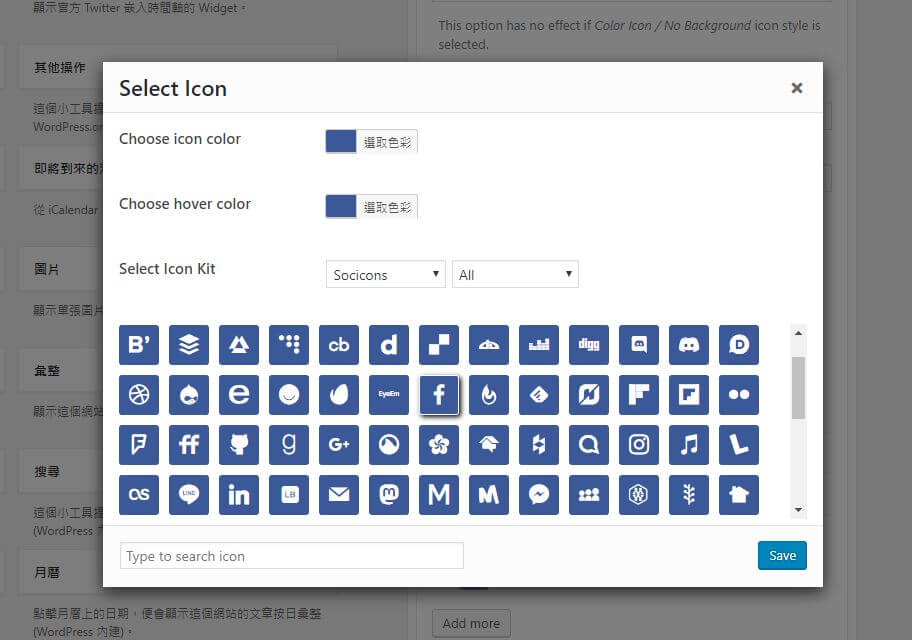Viewport: 912px width, 640px height.
Task: Select the Houzz h icon
Action: 539,445
